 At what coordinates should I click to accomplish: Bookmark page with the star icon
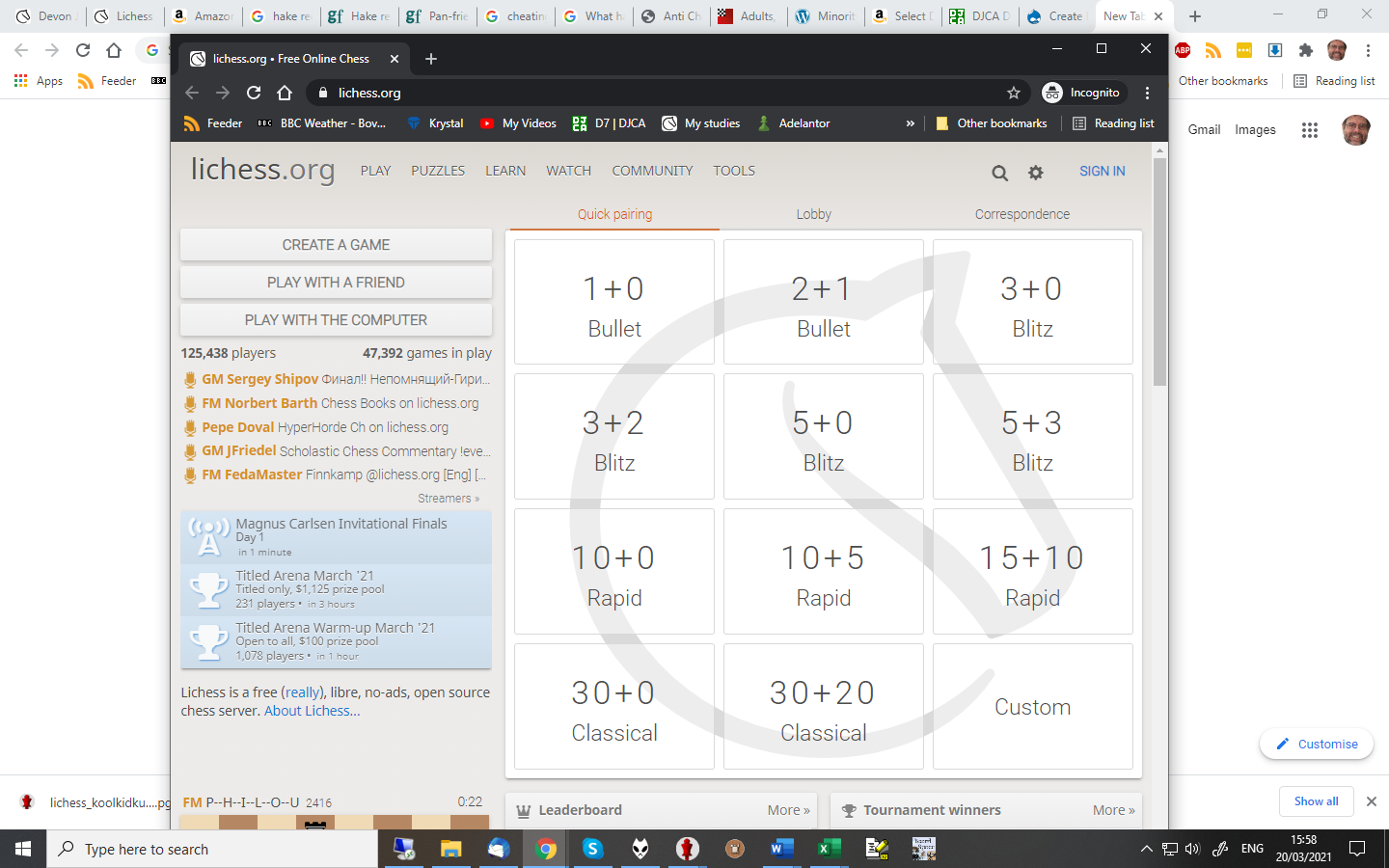(x=1013, y=93)
